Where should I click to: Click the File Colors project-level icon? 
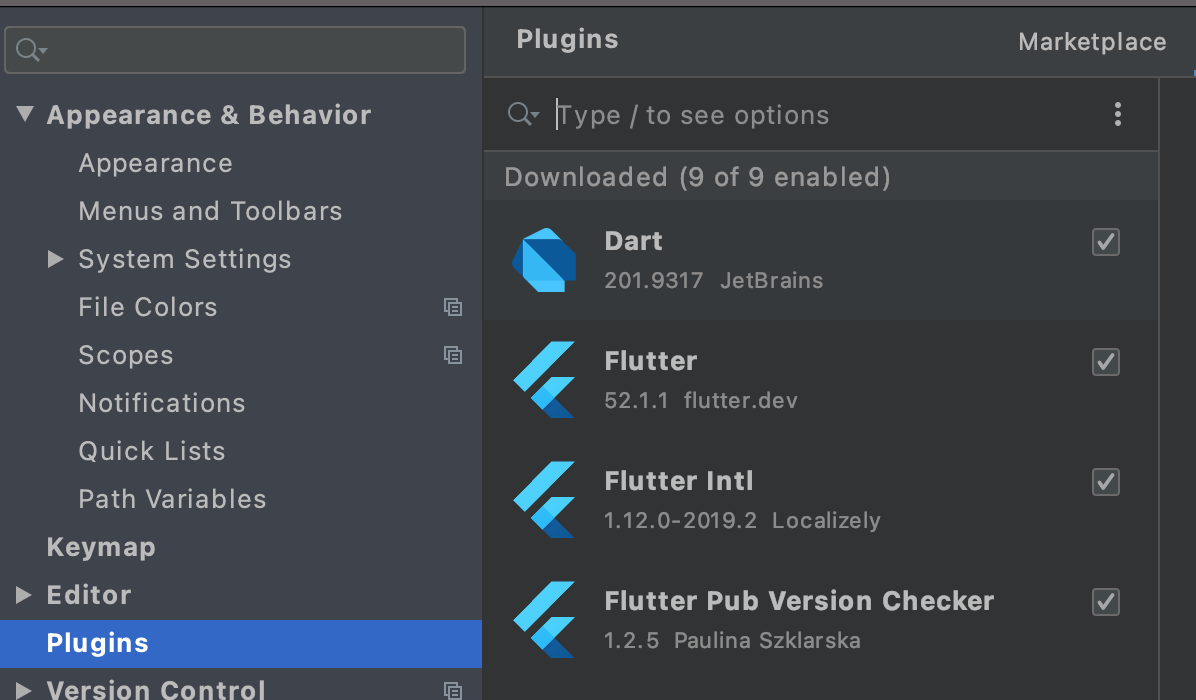453,307
